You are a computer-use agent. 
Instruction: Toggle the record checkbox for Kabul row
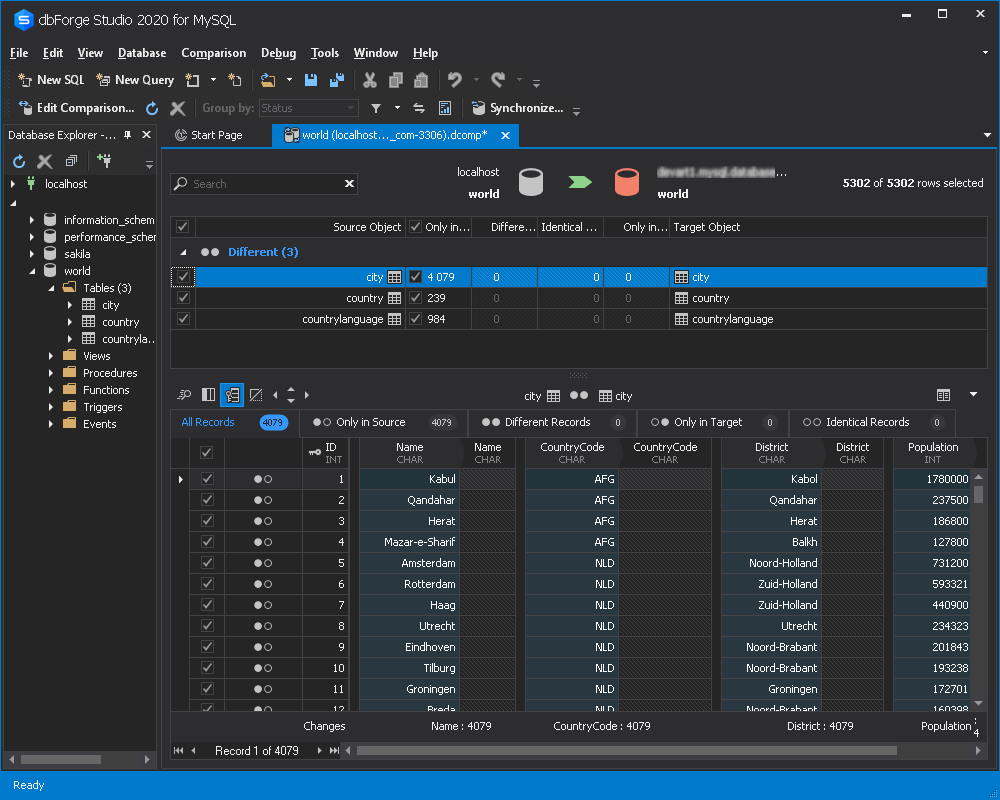(207, 478)
